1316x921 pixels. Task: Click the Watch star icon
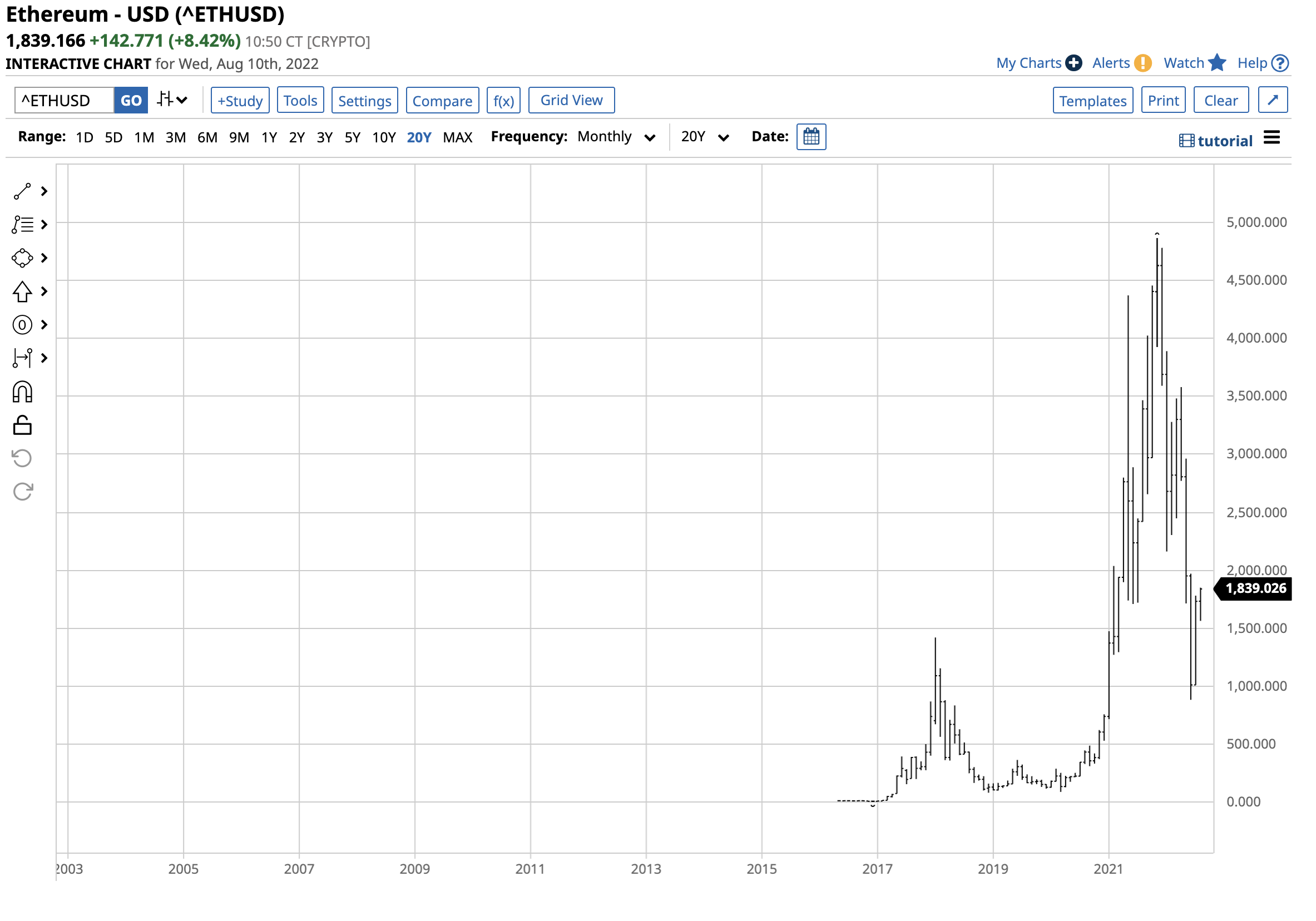point(1219,63)
